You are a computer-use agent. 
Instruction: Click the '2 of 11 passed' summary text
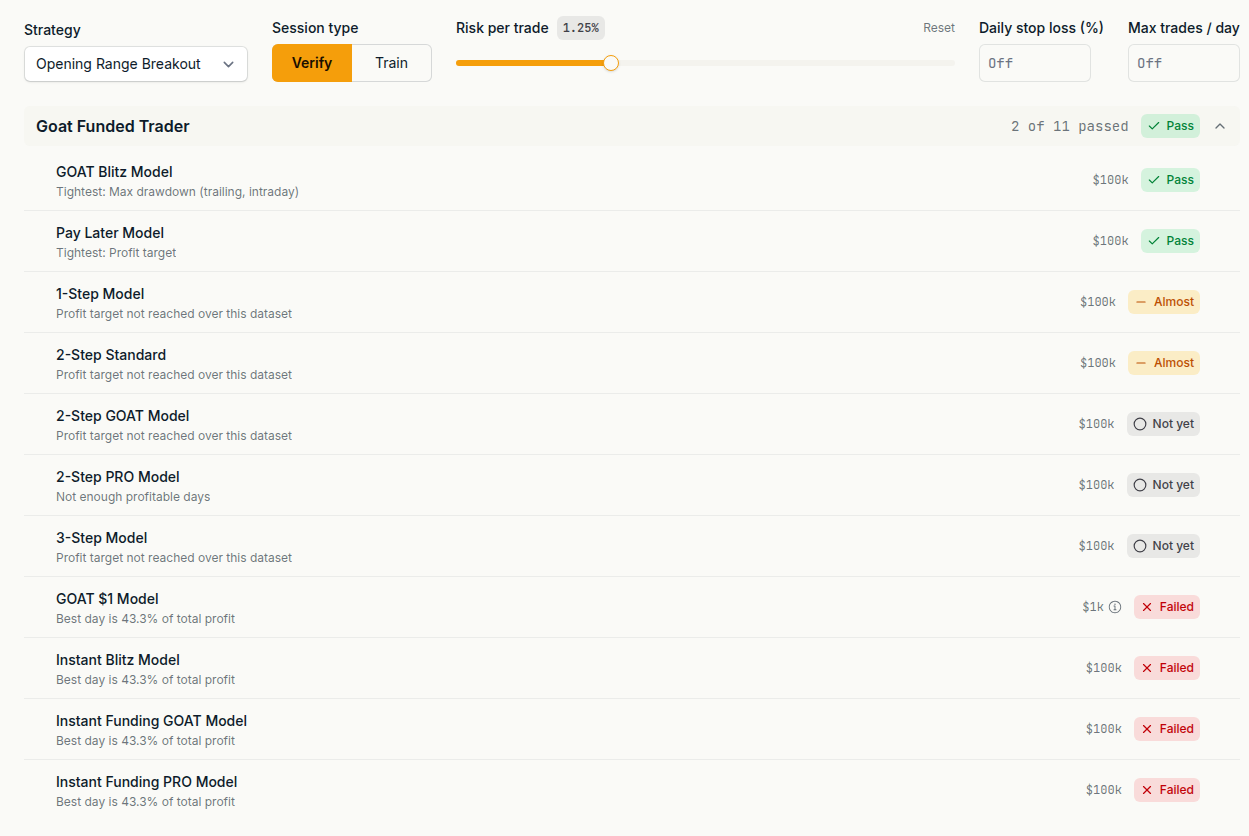click(x=1070, y=126)
